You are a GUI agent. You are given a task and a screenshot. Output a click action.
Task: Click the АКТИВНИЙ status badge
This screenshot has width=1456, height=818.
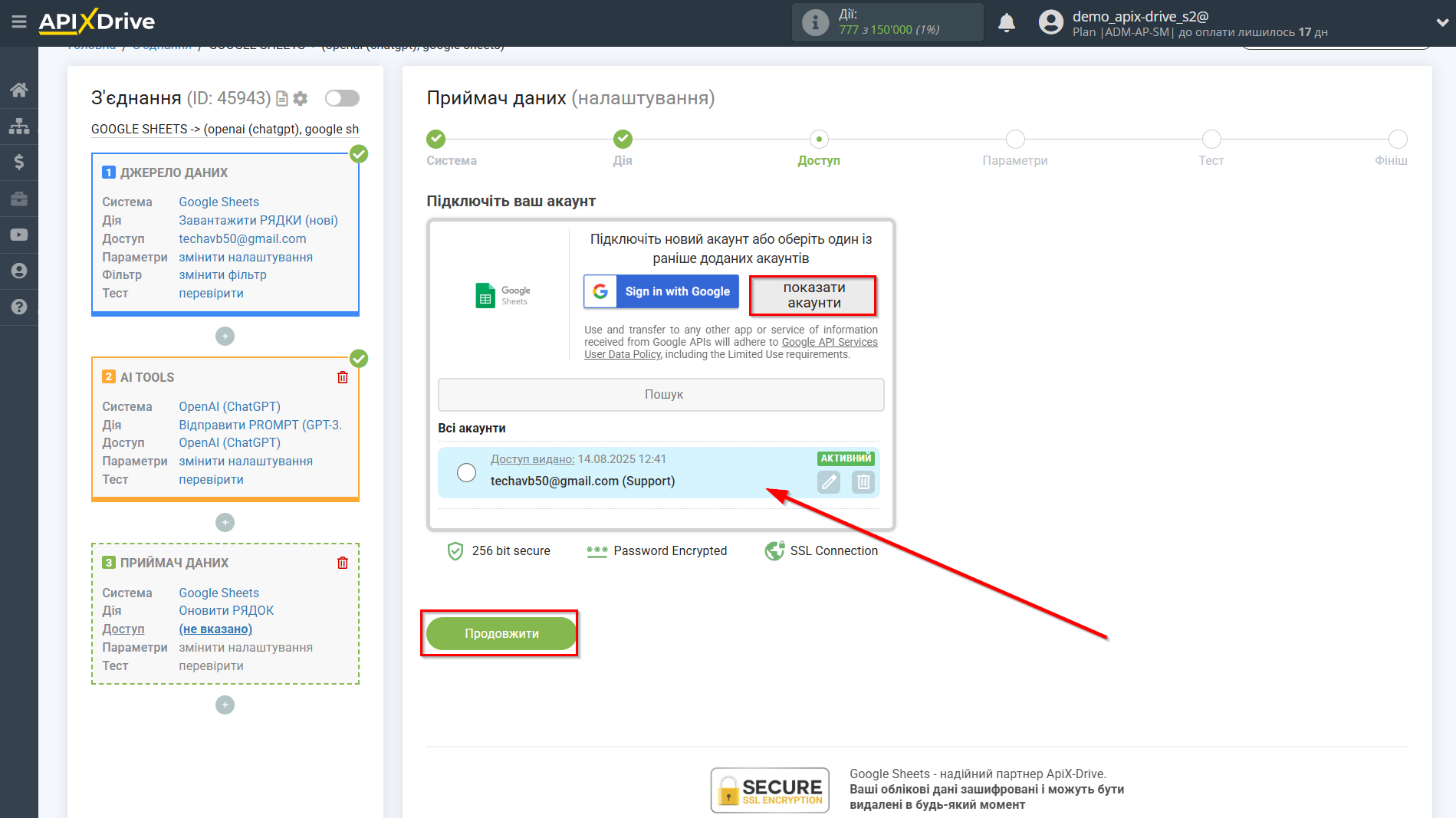pyautogui.click(x=846, y=458)
